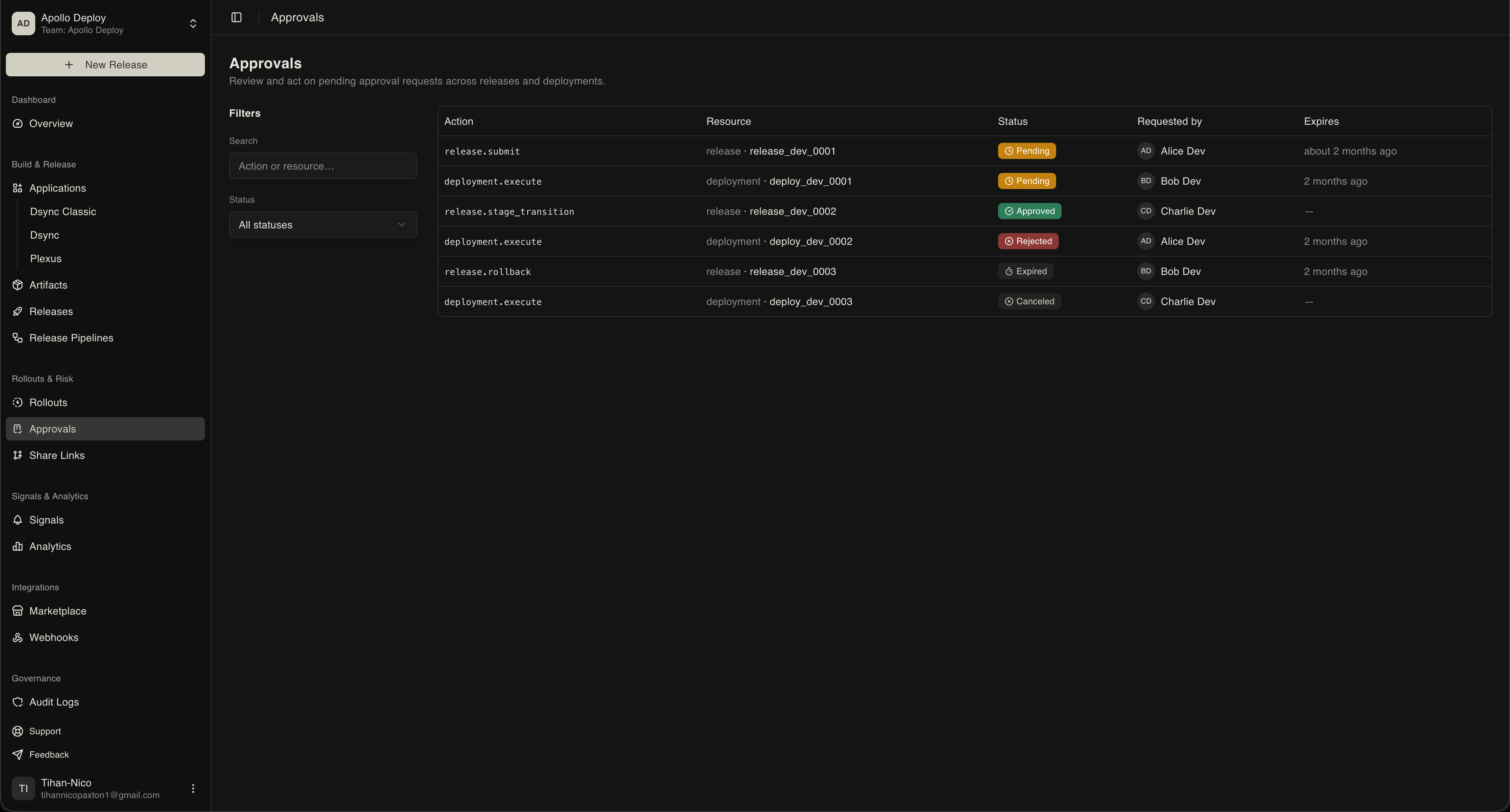Click the Canceled status badge

[x=1029, y=301]
